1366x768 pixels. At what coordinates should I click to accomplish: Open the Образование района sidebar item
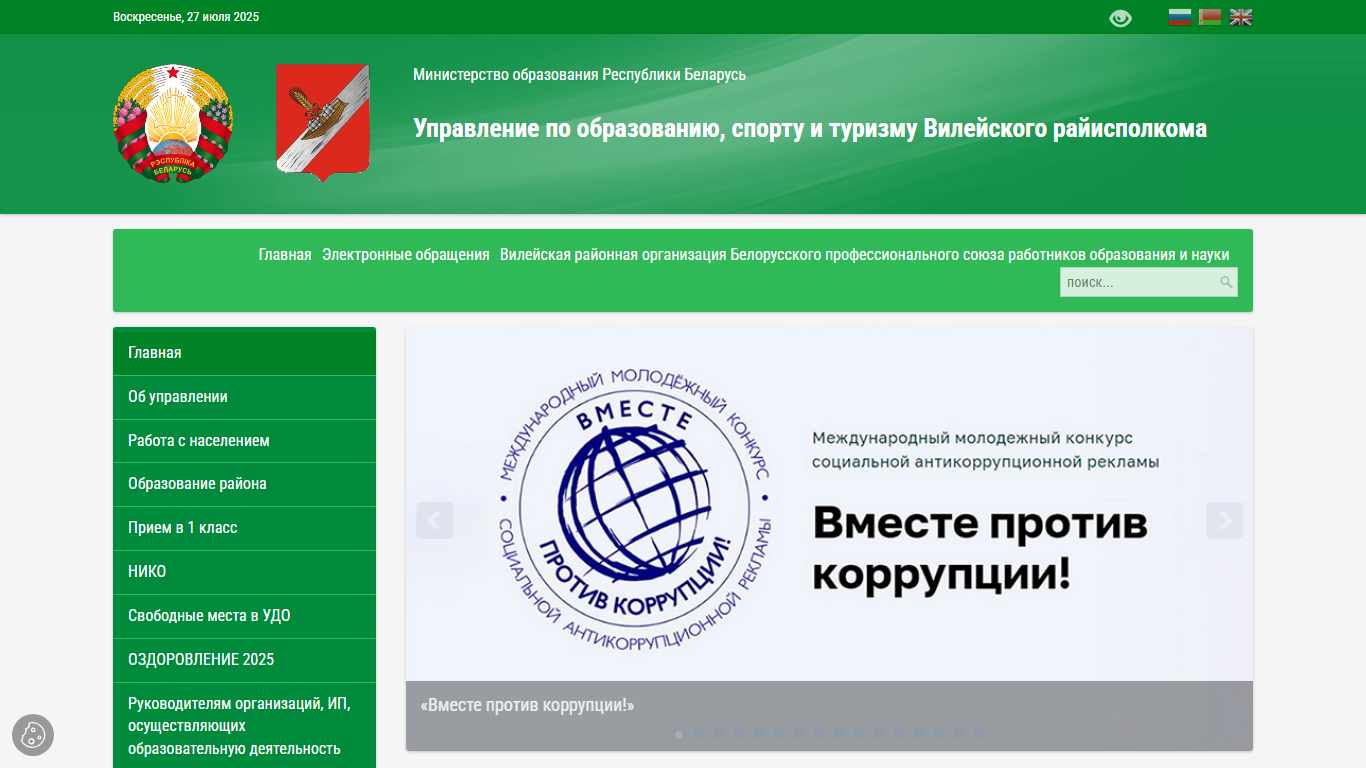244,484
